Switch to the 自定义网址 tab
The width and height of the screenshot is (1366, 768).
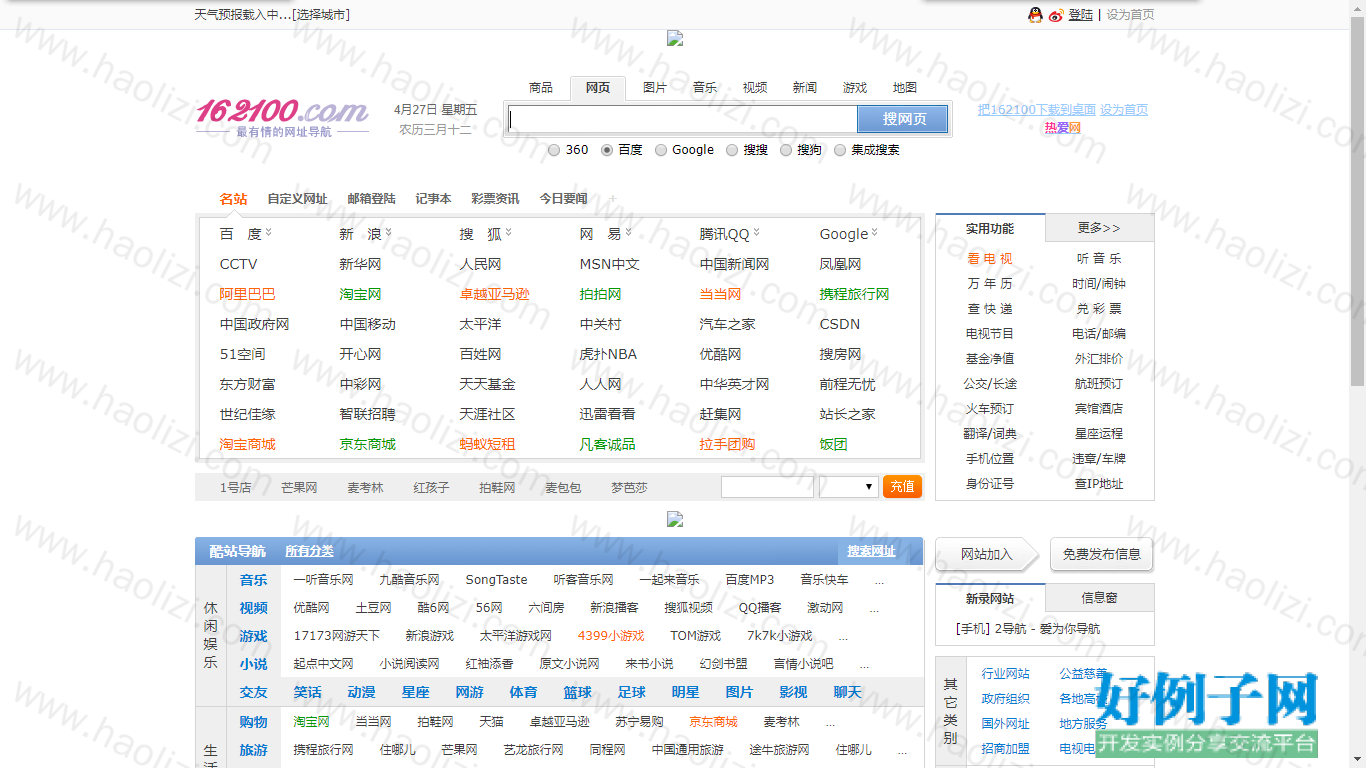click(x=297, y=199)
